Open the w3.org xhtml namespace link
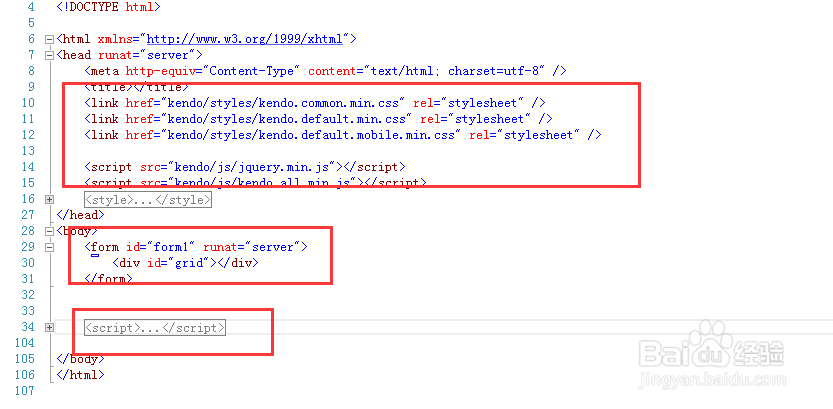Viewport: 833px width, 409px height. click(244, 39)
